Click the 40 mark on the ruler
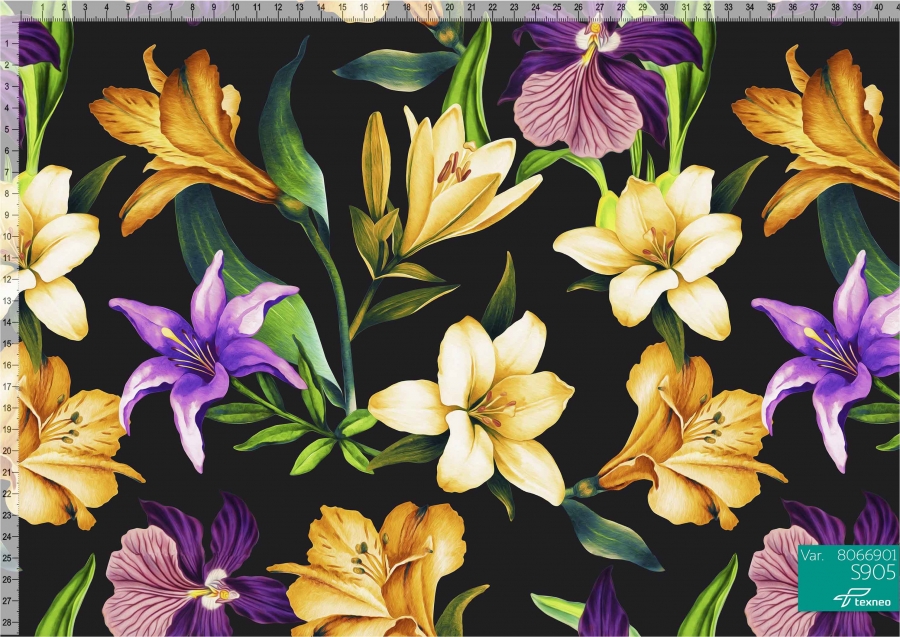 click(878, 7)
